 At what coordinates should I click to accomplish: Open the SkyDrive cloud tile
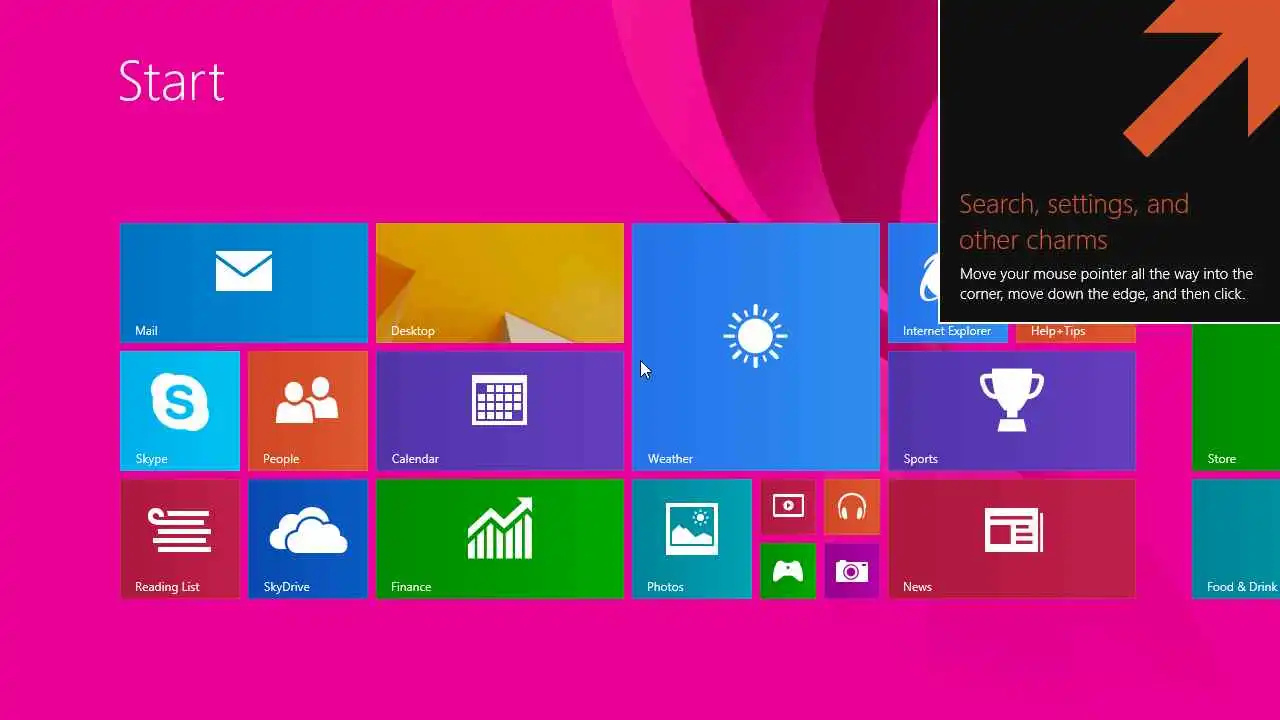pyautogui.click(x=308, y=539)
